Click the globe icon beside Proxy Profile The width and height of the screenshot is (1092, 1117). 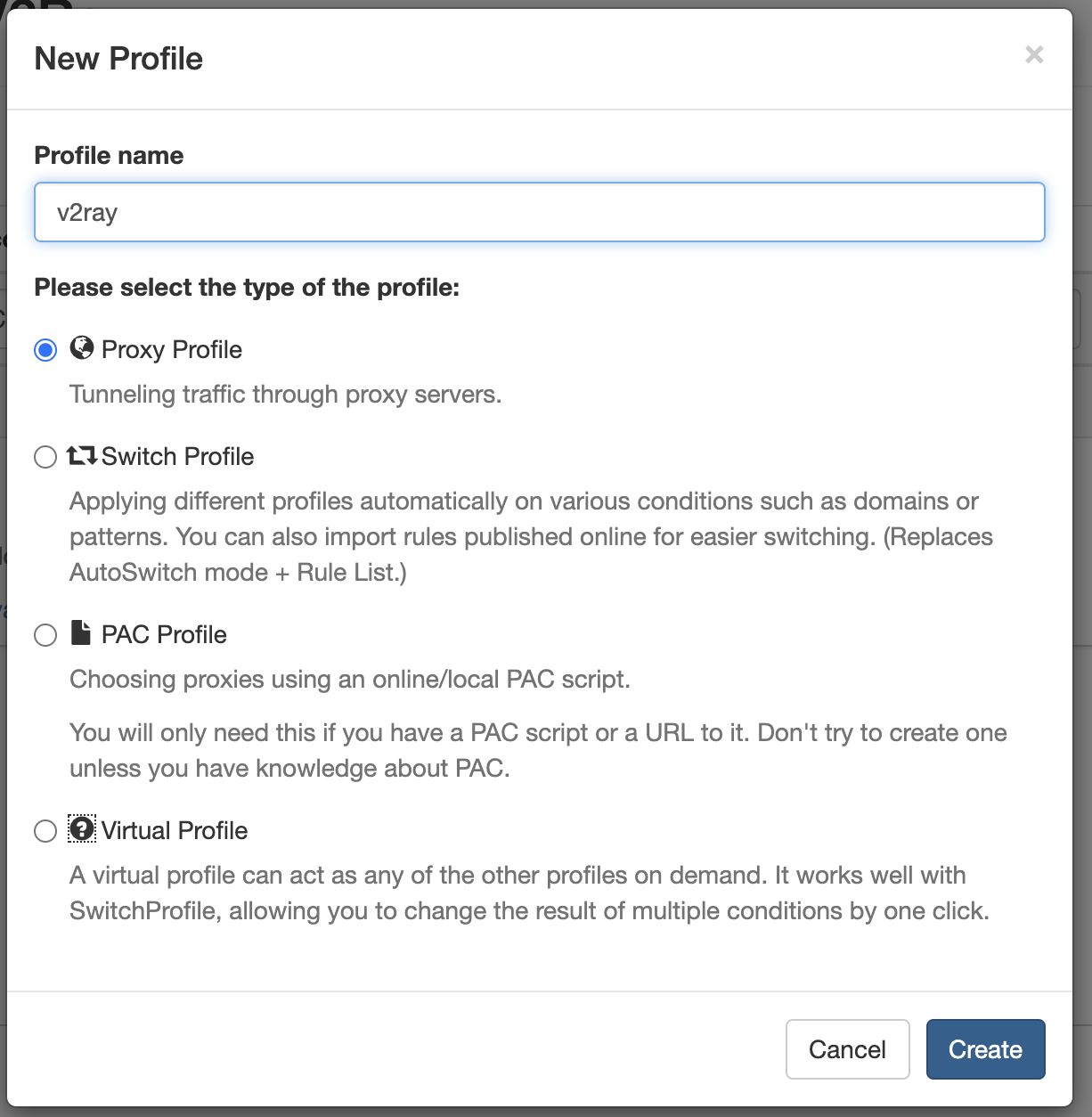point(81,348)
